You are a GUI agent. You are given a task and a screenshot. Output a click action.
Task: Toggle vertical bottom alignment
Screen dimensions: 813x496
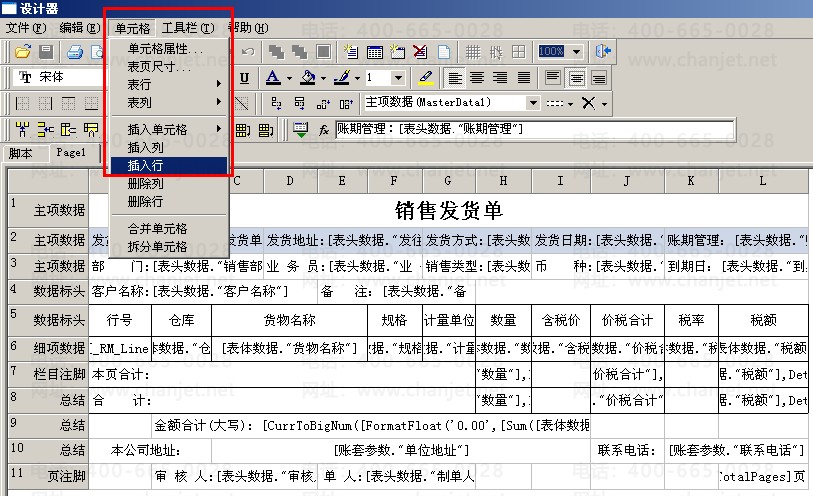tap(599, 78)
